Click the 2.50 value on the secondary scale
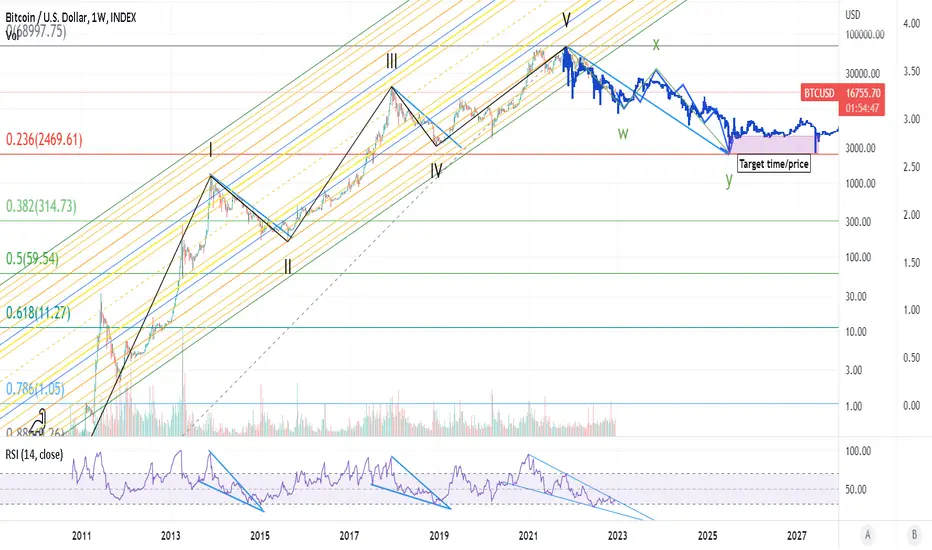932x550 pixels. click(x=912, y=167)
